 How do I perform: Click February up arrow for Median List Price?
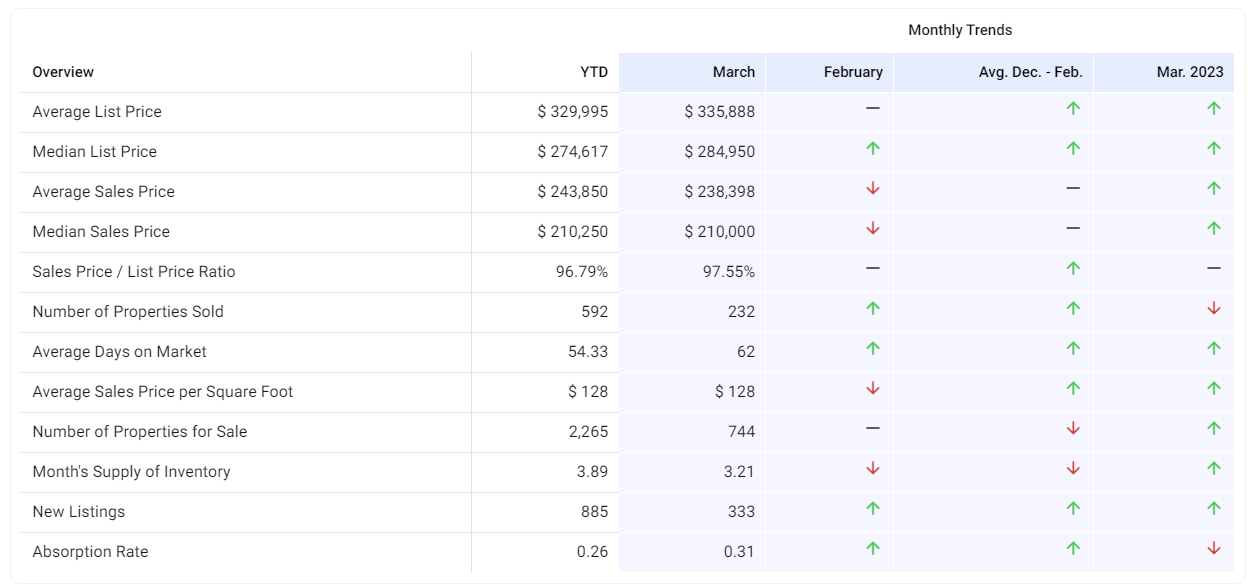click(x=872, y=148)
